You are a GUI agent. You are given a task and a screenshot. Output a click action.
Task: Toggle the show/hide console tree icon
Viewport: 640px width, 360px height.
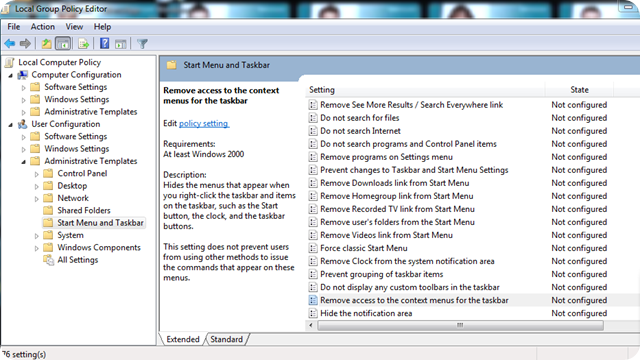63,43
